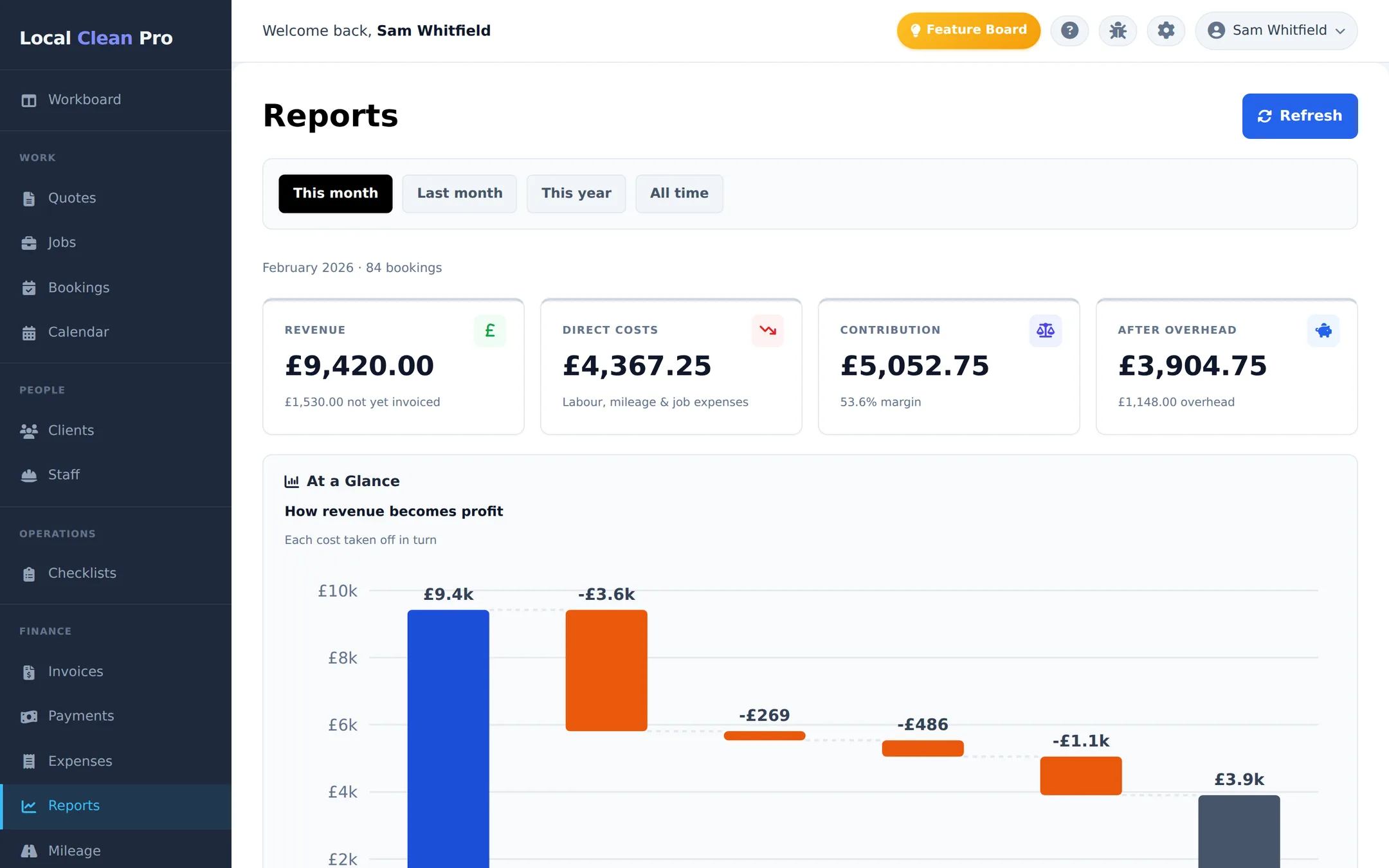The image size is (1389, 868).
Task: Go to Clients page
Action: (x=116, y=431)
